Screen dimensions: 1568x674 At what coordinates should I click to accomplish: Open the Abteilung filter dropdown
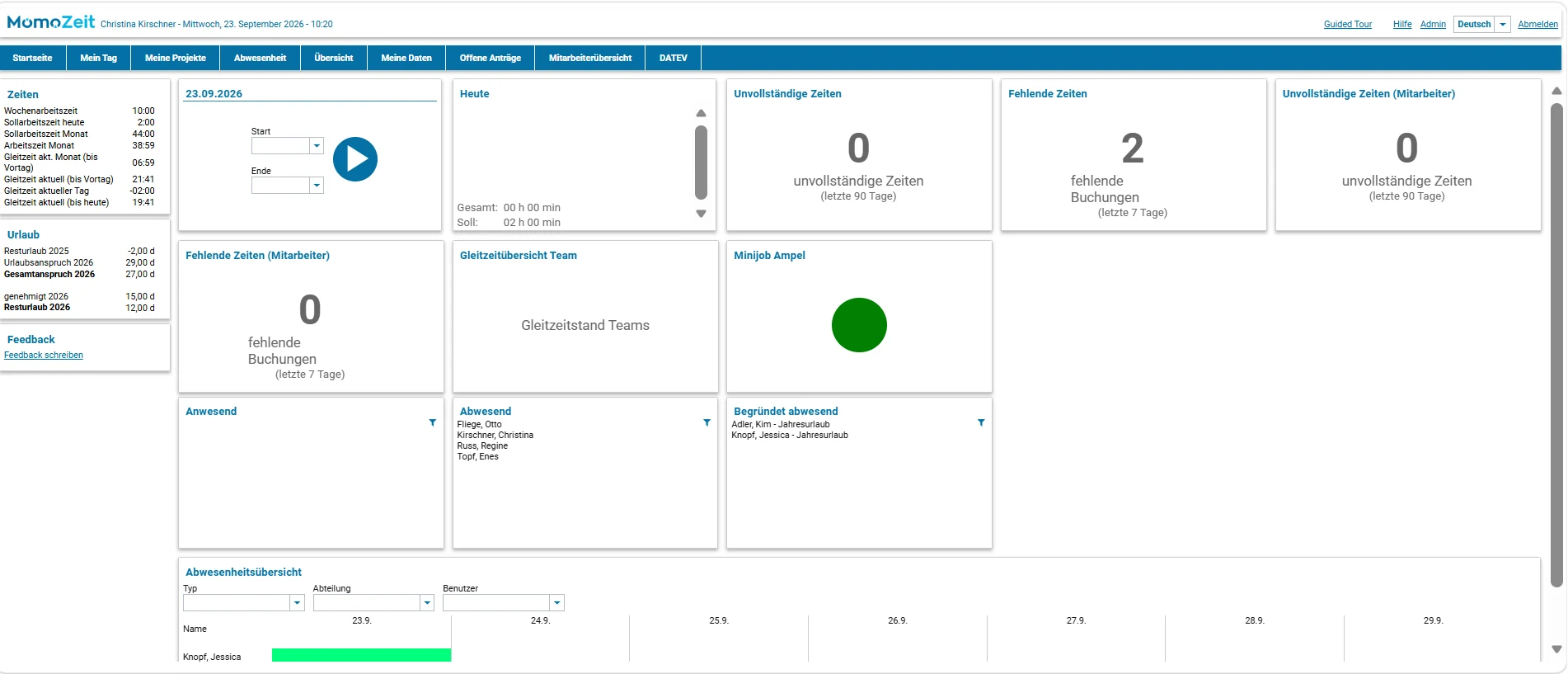pos(427,603)
